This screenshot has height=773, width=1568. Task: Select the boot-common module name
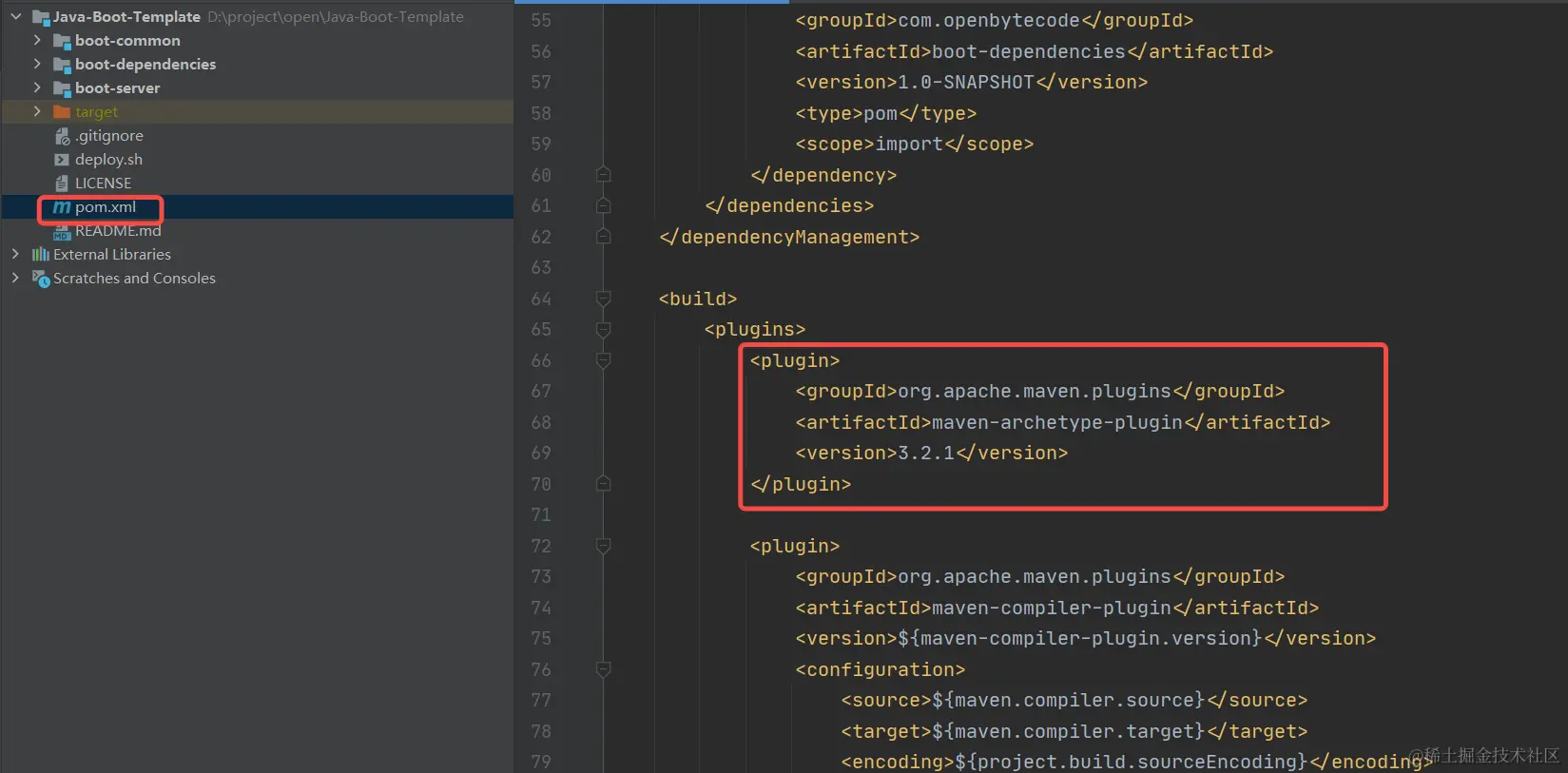[x=127, y=41]
